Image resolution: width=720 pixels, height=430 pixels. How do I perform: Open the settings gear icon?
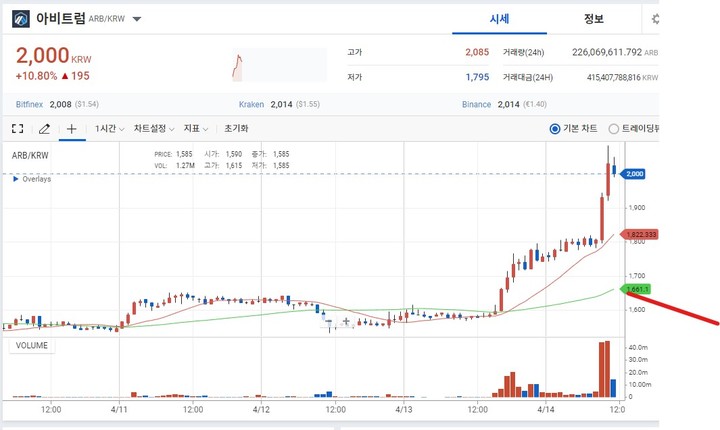pyautogui.click(x=655, y=19)
